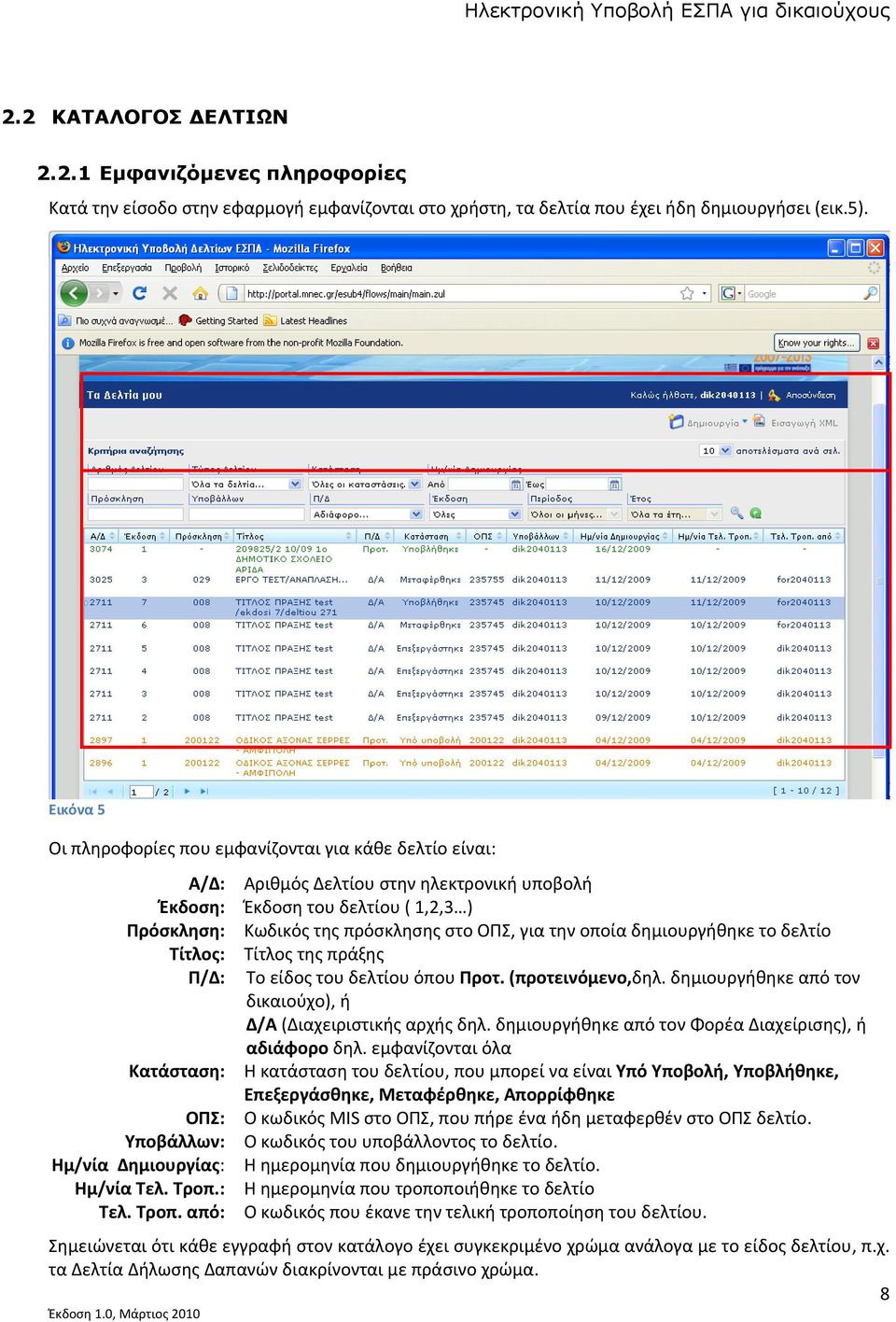Go to the next results page arrow

tap(187, 791)
